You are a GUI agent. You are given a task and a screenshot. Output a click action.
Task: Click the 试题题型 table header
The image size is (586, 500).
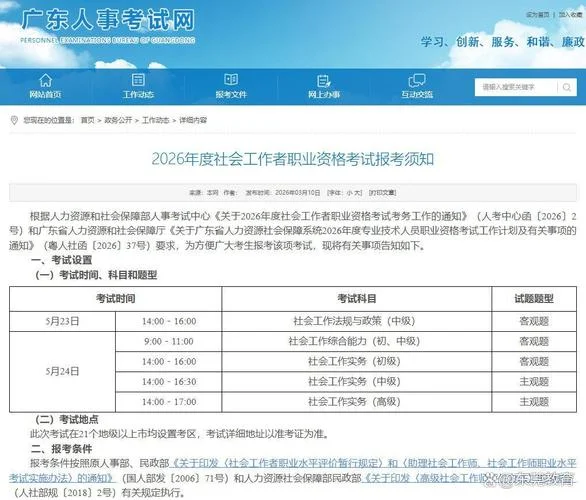pyautogui.click(x=534, y=299)
